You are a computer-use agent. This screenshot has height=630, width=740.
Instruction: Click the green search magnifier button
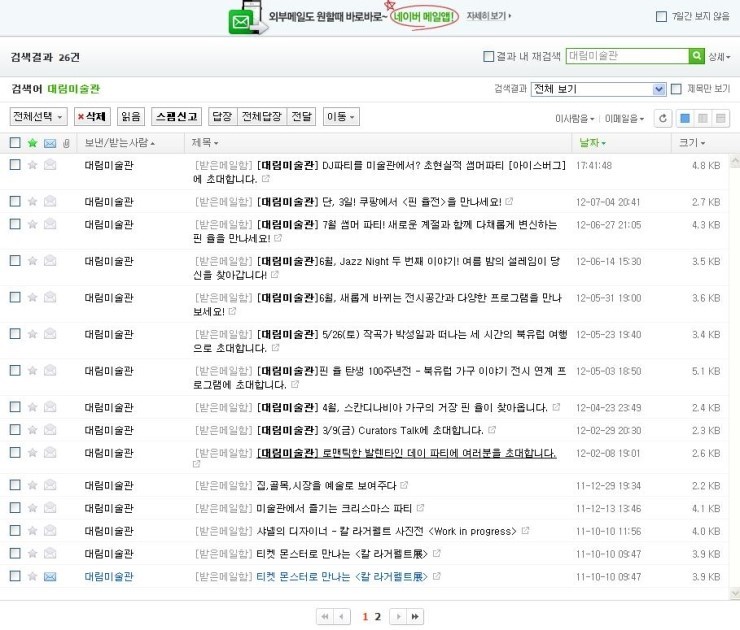click(x=697, y=57)
